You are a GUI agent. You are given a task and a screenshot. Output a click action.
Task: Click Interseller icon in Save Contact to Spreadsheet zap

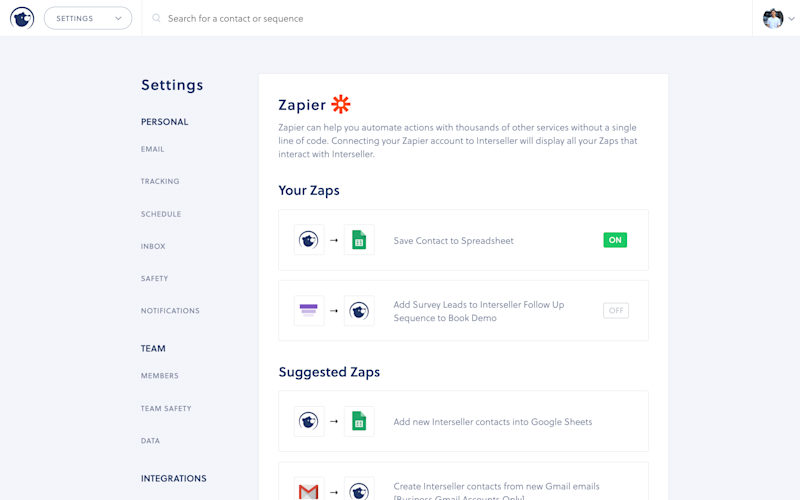[x=309, y=240]
